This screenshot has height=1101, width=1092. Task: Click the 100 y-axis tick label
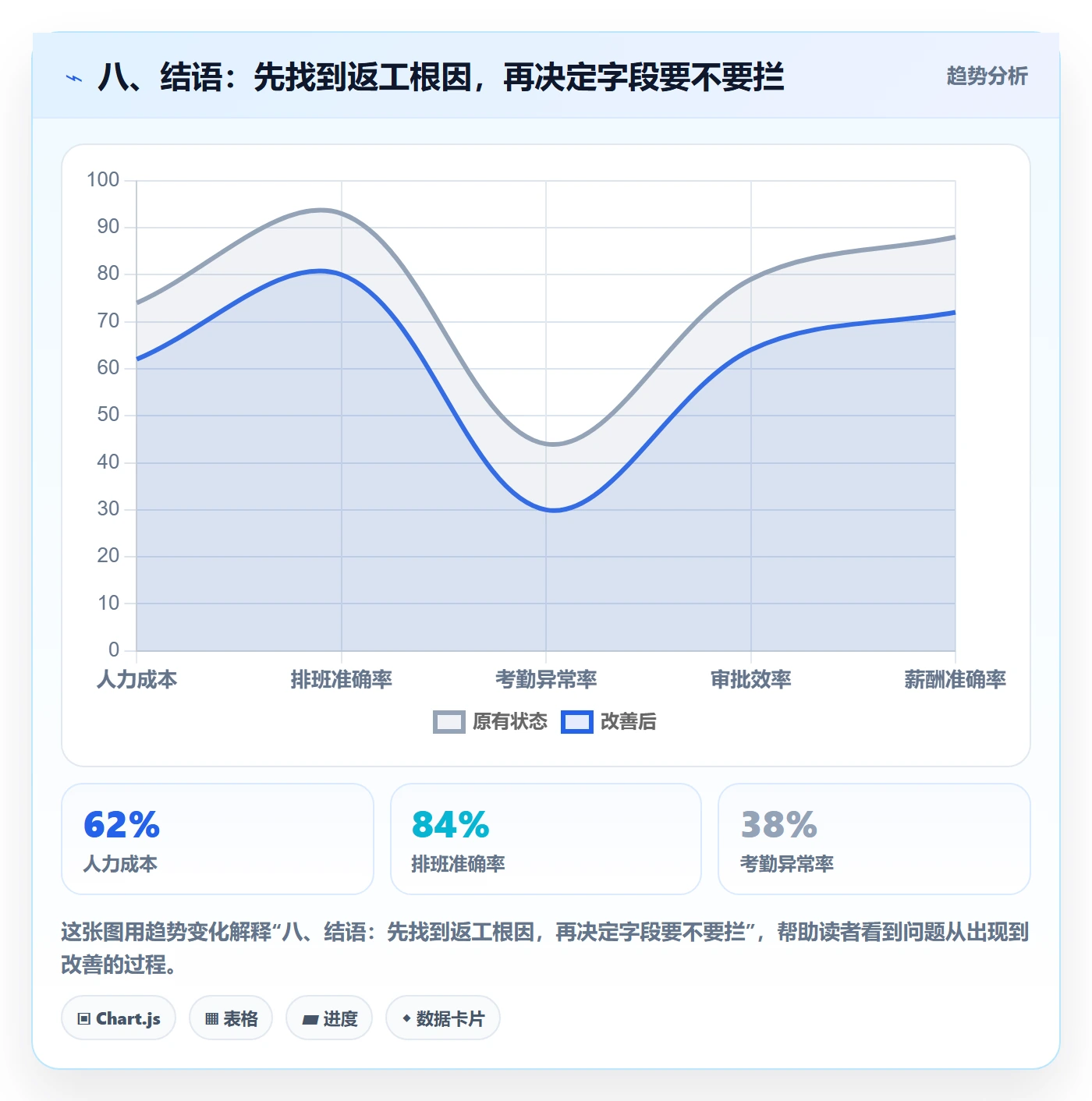click(x=103, y=180)
